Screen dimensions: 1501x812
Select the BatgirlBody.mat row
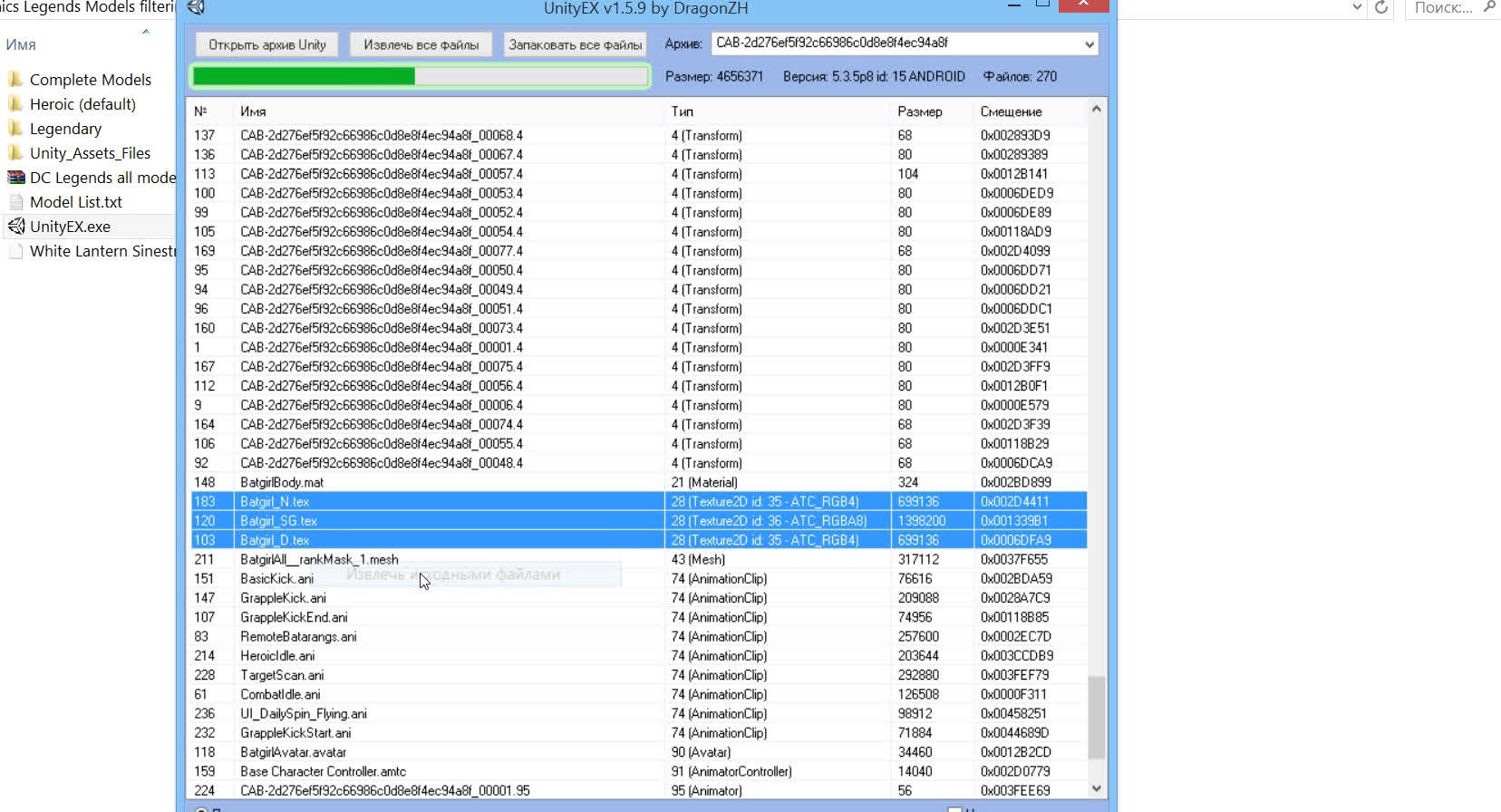pos(282,482)
